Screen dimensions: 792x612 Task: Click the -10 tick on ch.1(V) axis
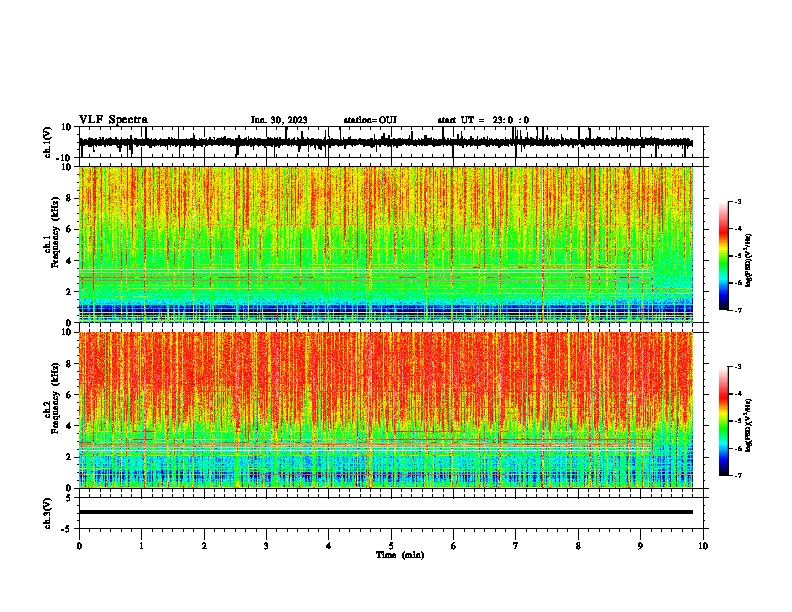click(x=65, y=158)
